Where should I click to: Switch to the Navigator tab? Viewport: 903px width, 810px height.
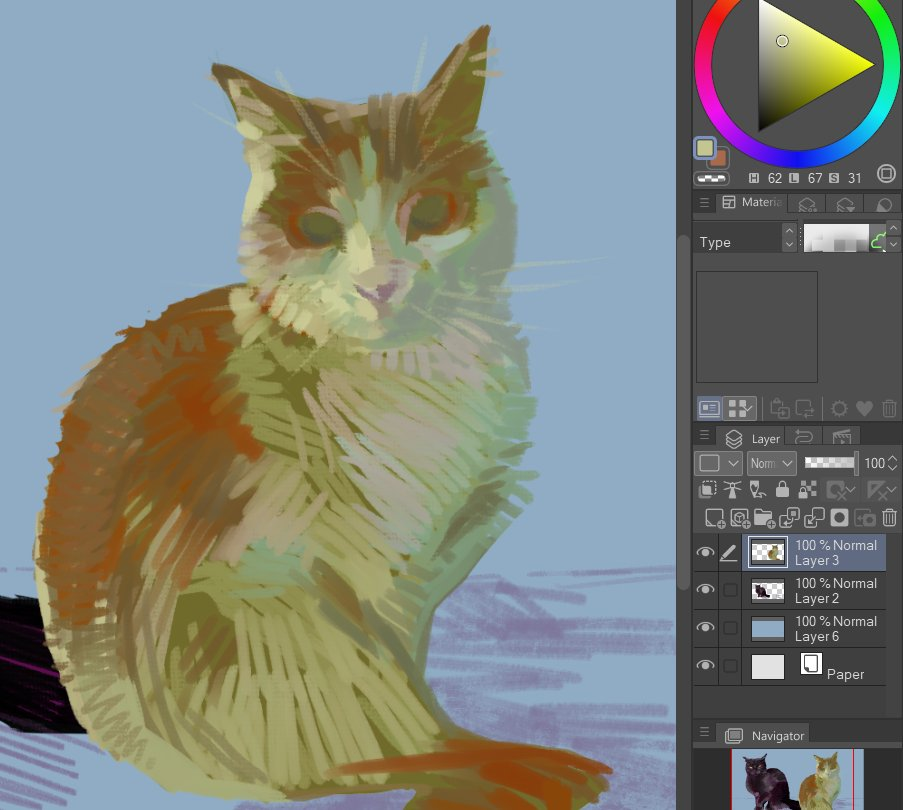(x=764, y=735)
